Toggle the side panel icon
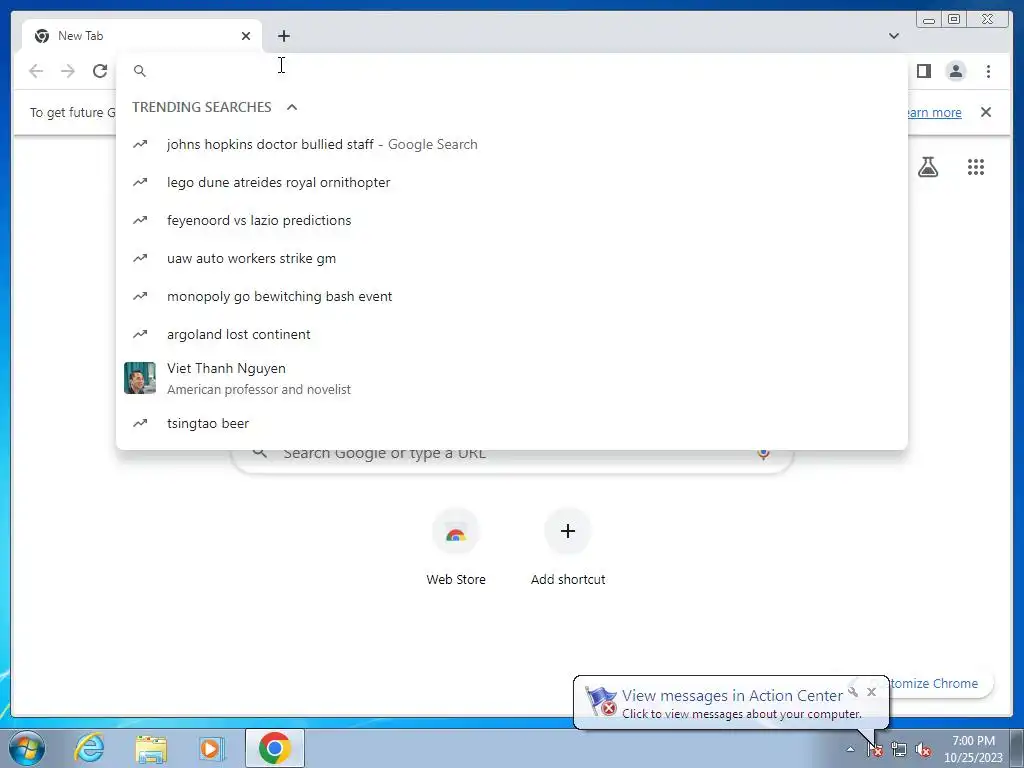The height and width of the screenshot is (768, 1024). [x=923, y=71]
